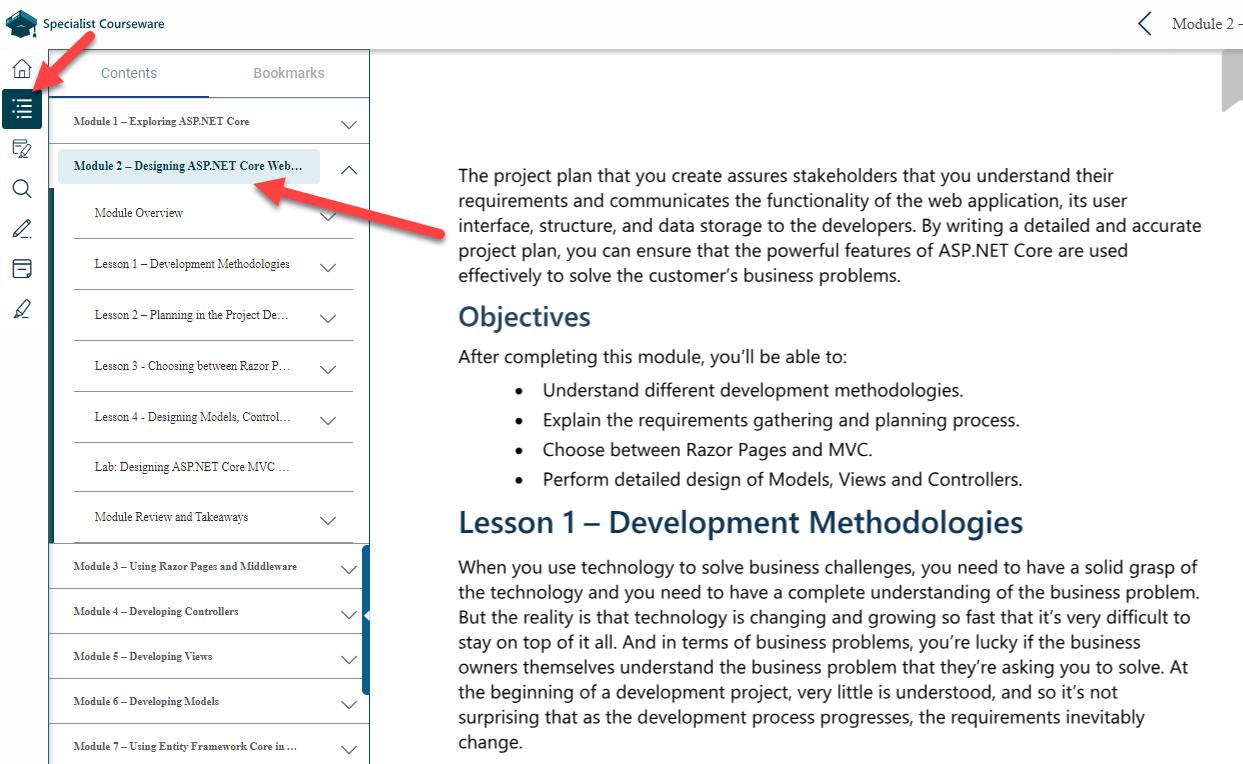Click the notes editing icon in the sidebar

(21, 148)
